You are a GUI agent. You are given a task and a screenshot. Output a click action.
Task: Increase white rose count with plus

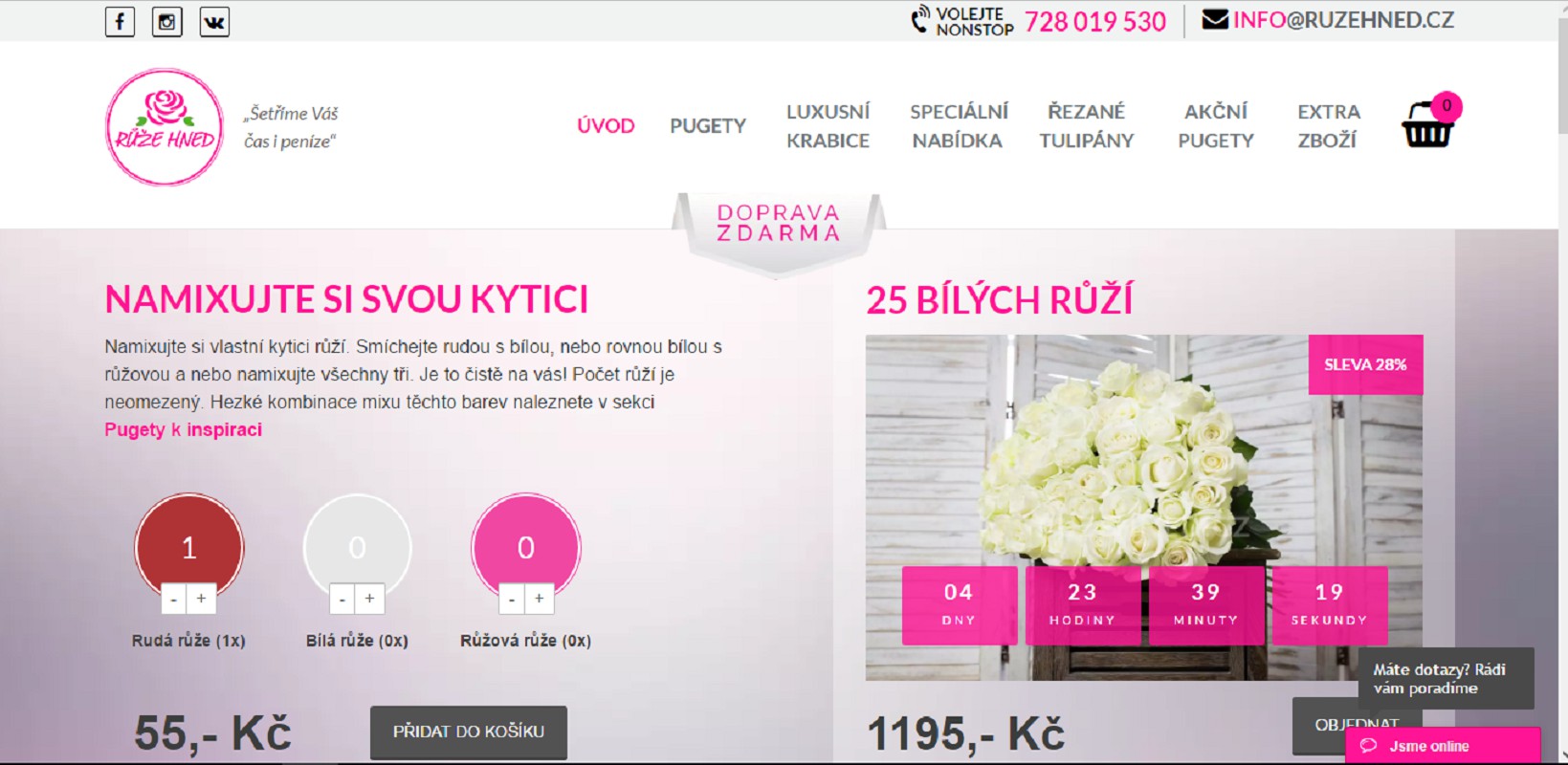tap(370, 599)
